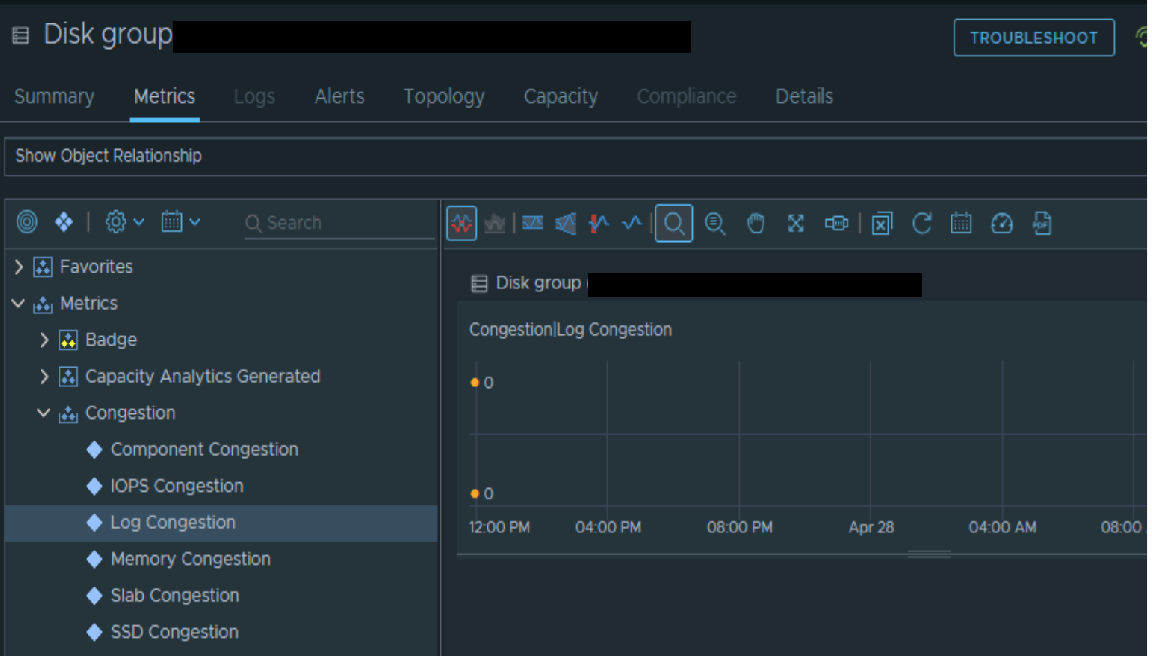Select the pan hand tool
Viewport: 1152px width, 656px height.
coord(756,224)
